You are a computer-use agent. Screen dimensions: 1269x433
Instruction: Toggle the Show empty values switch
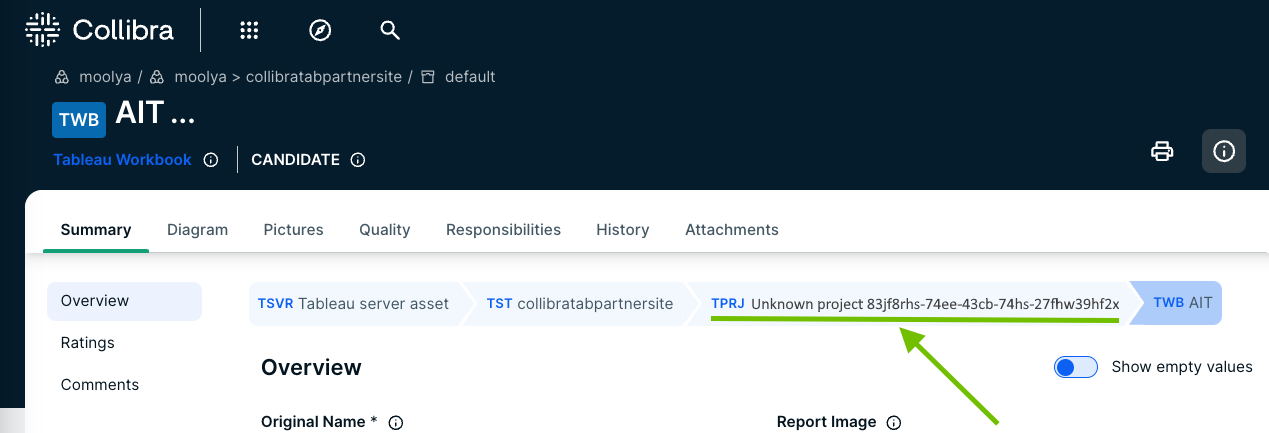[1075, 367]
